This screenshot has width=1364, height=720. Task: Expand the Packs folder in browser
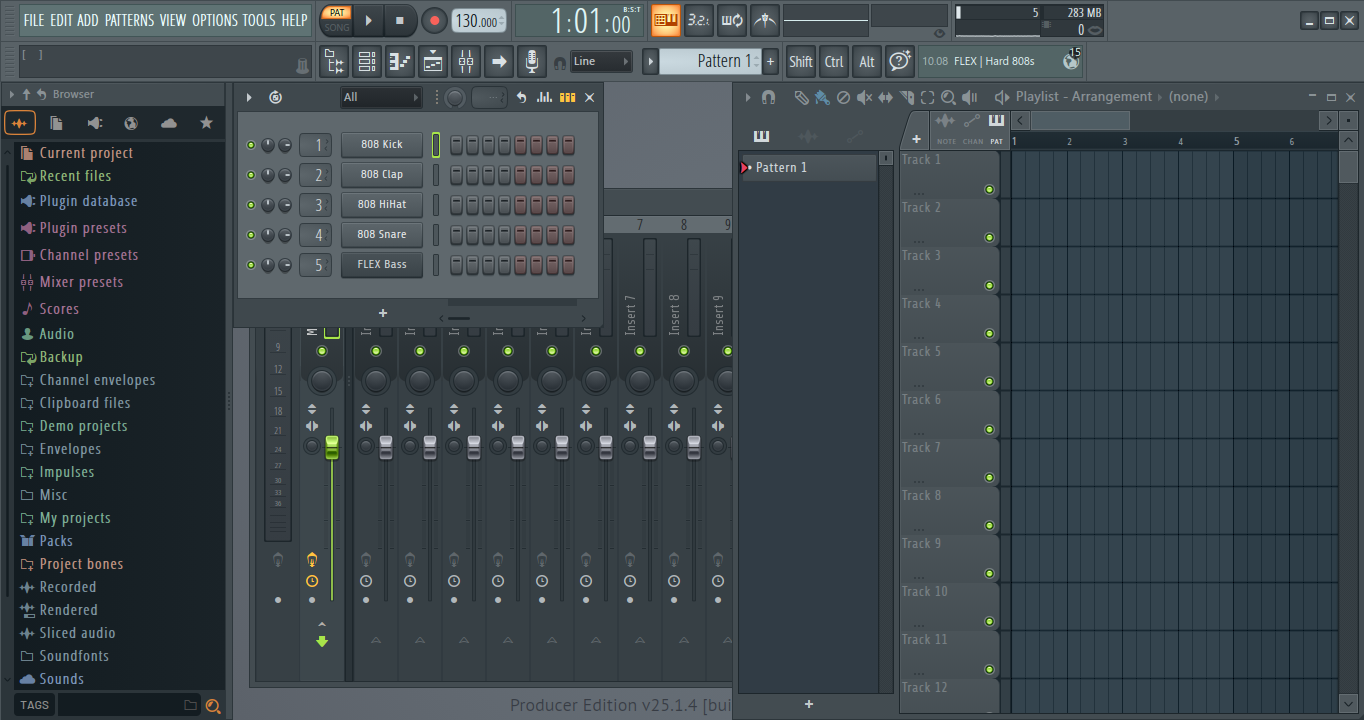56,541
